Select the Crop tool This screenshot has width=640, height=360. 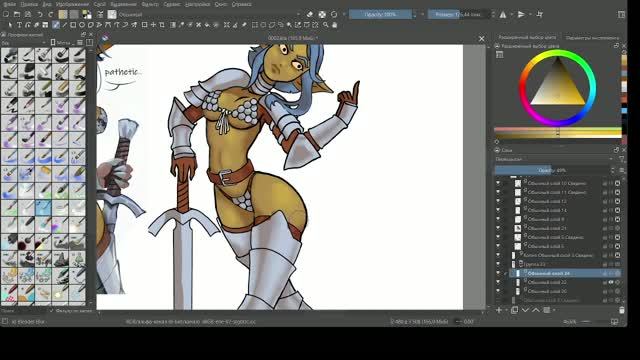pyautogui.click(x=162, y=25)
